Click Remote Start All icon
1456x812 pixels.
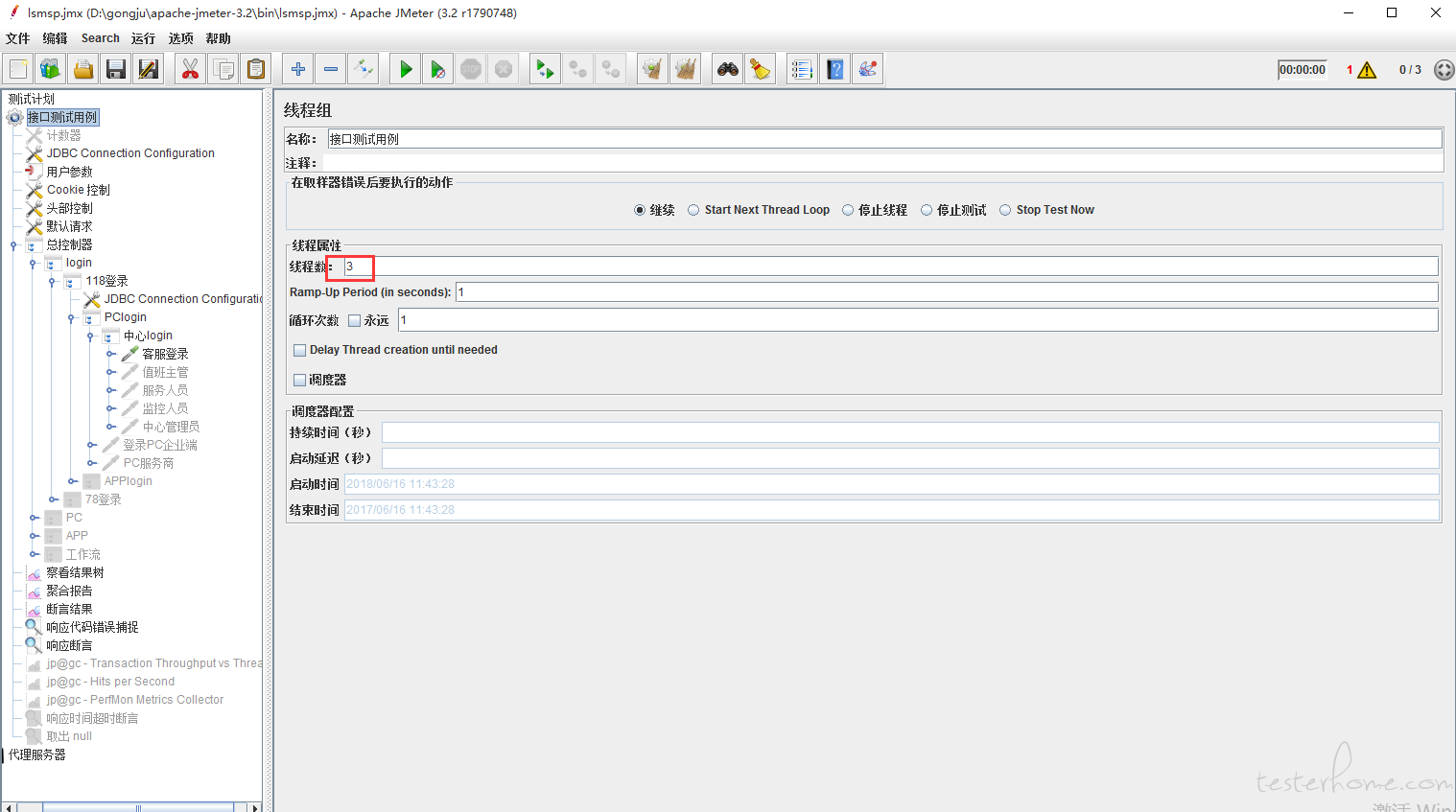coord(545,69)
